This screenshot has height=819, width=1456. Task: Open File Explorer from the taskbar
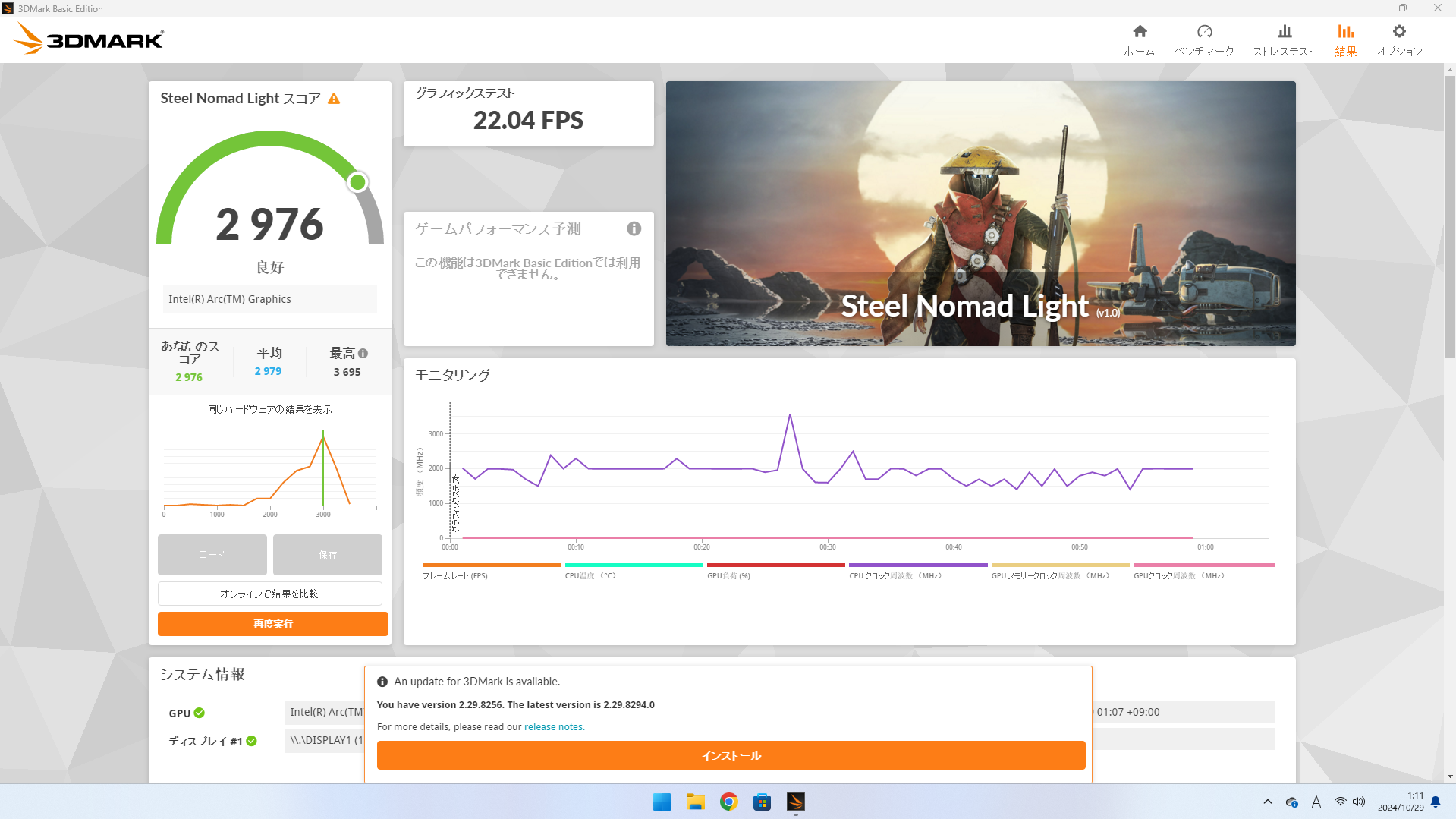point(695,802)
